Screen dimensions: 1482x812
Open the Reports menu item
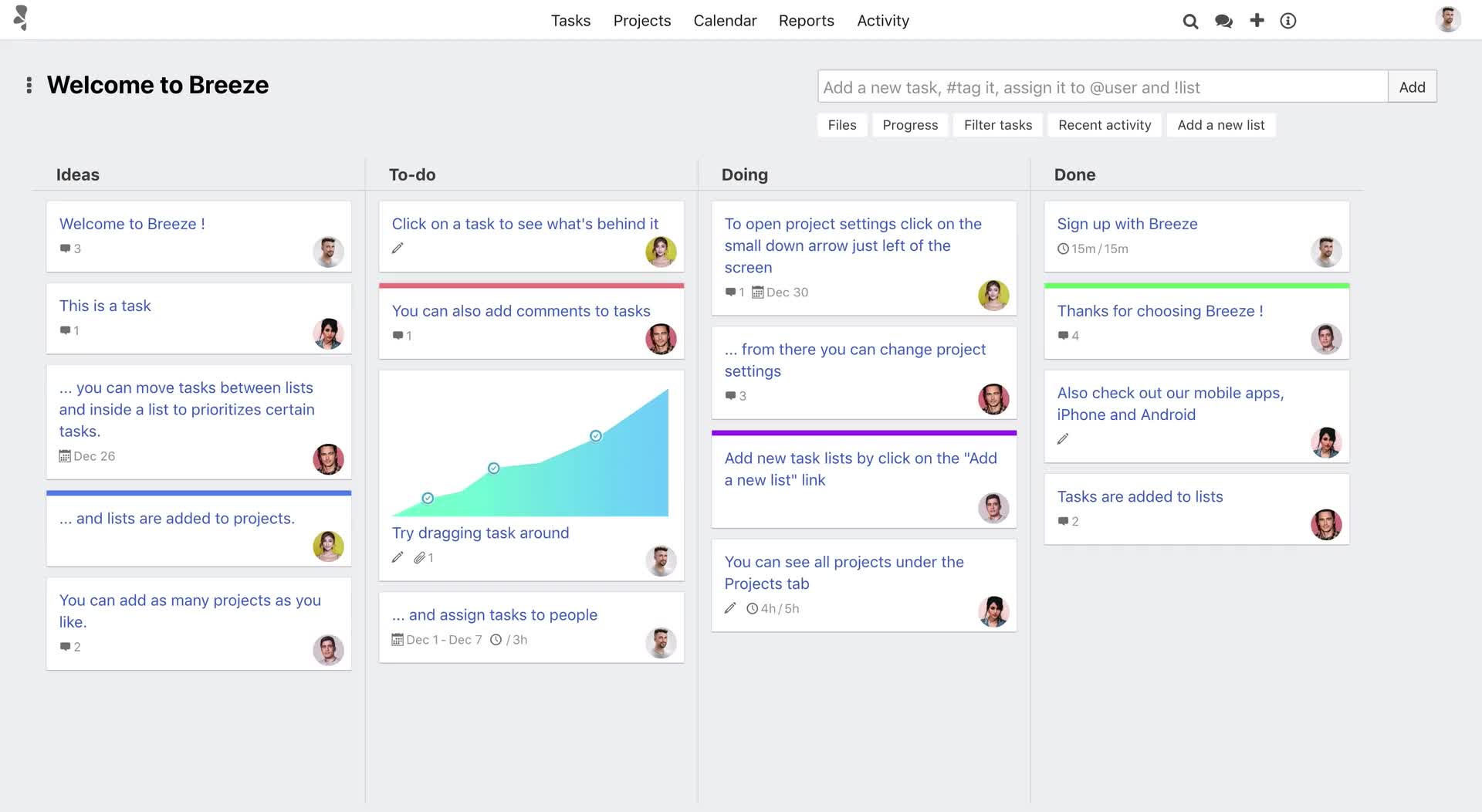(x=806, y=21)
